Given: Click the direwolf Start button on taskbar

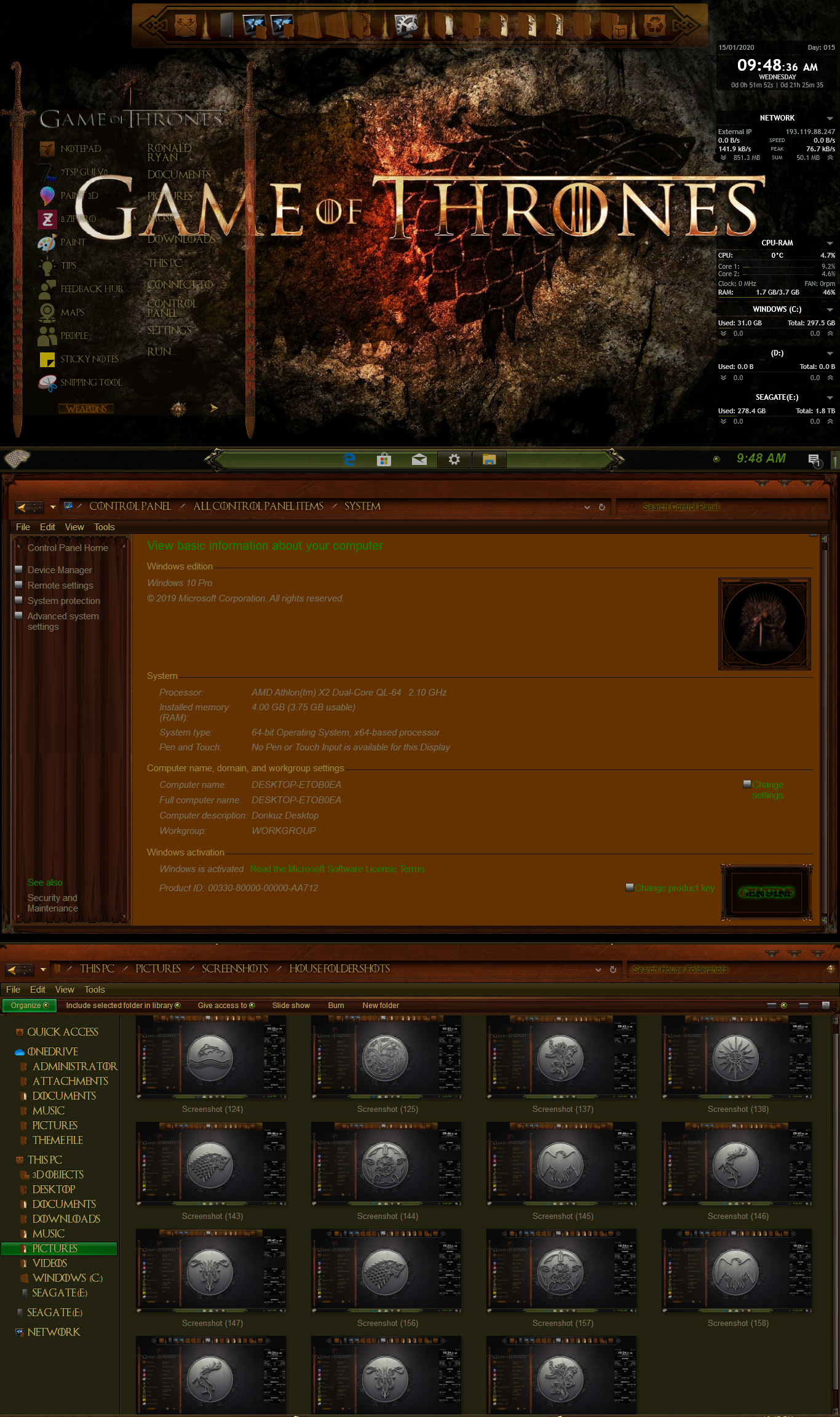Looking at the screenshot, I should click(17, 459).
